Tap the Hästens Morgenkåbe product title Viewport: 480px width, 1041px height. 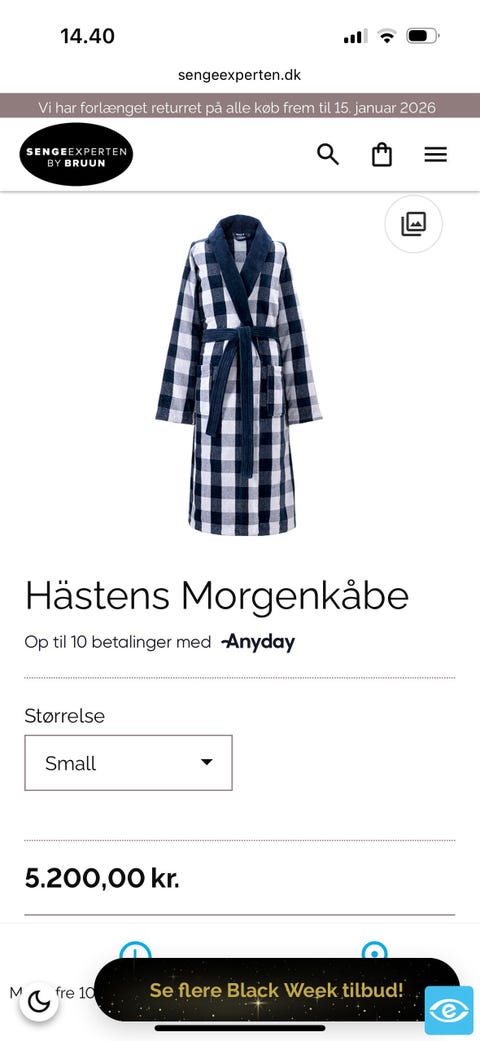(216, 597)
